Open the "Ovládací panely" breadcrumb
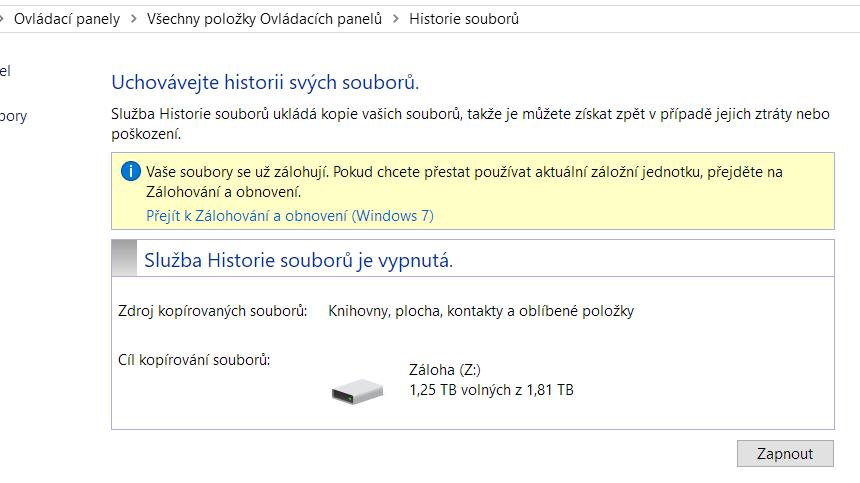Viewport: 860px width, 483px height. point(67,19)
